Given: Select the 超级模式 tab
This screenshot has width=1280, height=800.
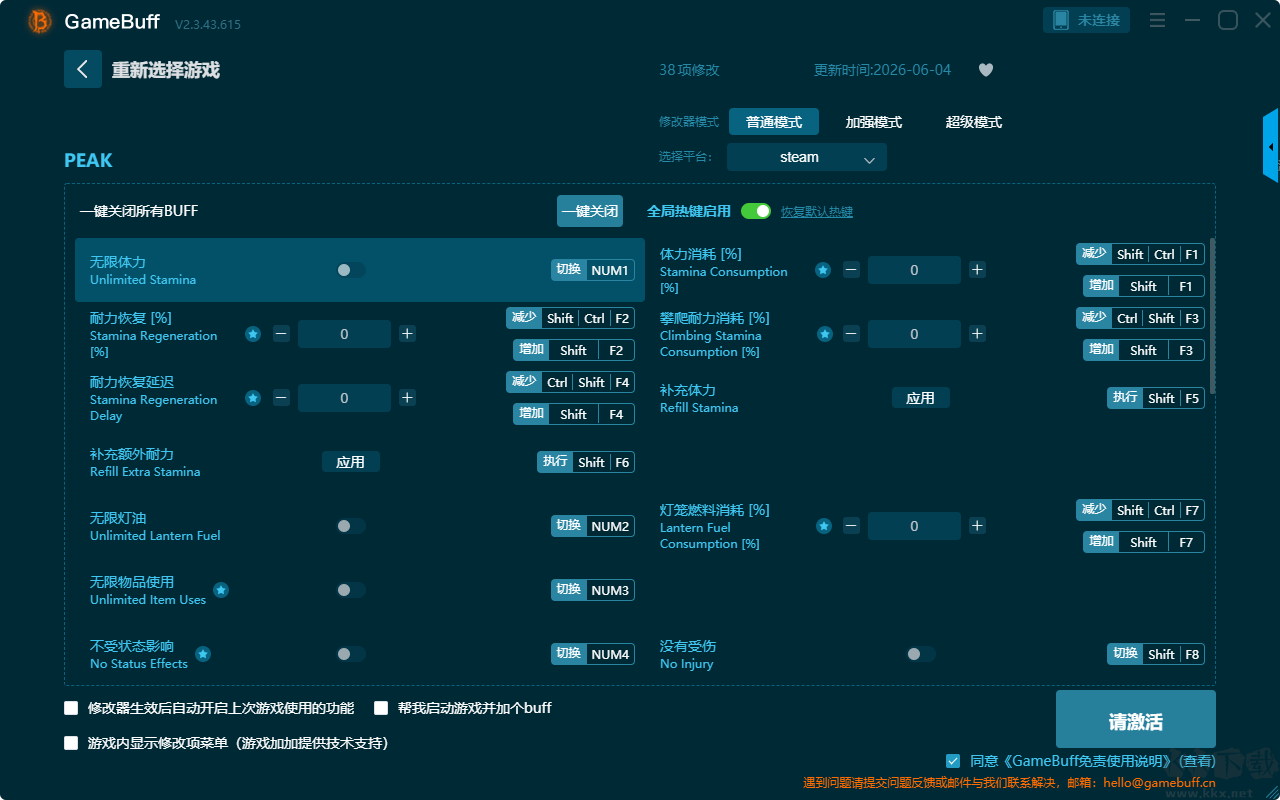Looking at the screenshot, I should click(974, 122).
